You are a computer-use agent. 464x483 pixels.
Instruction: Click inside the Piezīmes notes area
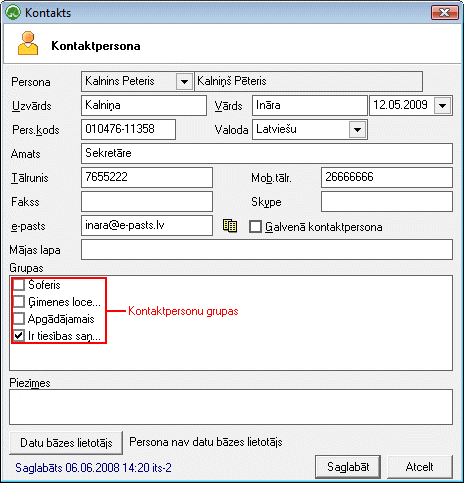click(x=231, y=407)
